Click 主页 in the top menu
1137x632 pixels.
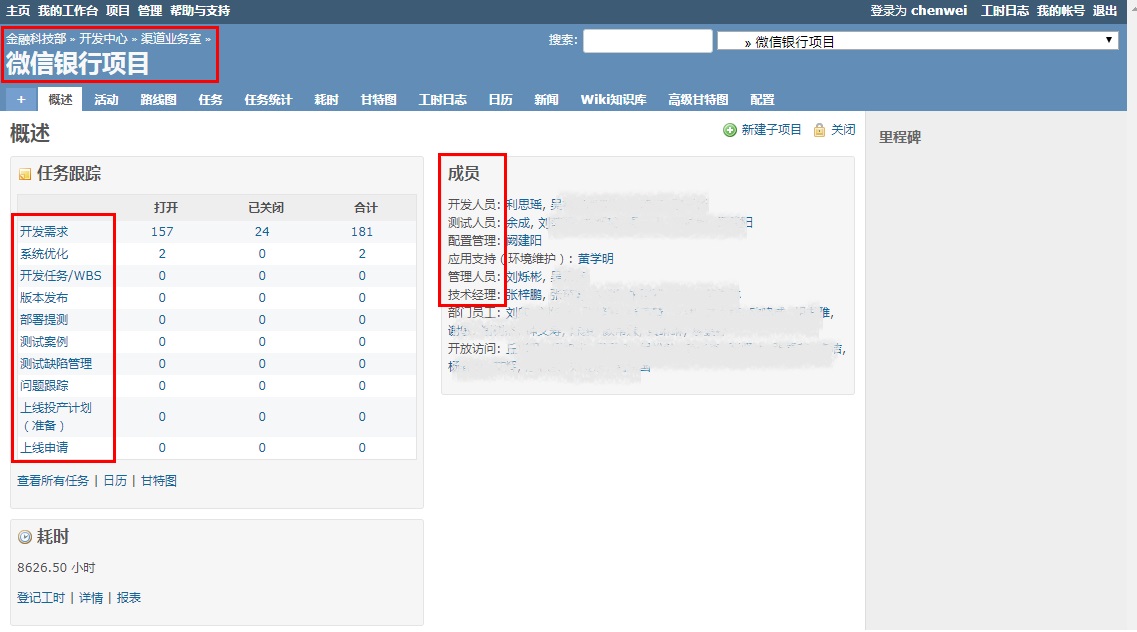[18, 10]
